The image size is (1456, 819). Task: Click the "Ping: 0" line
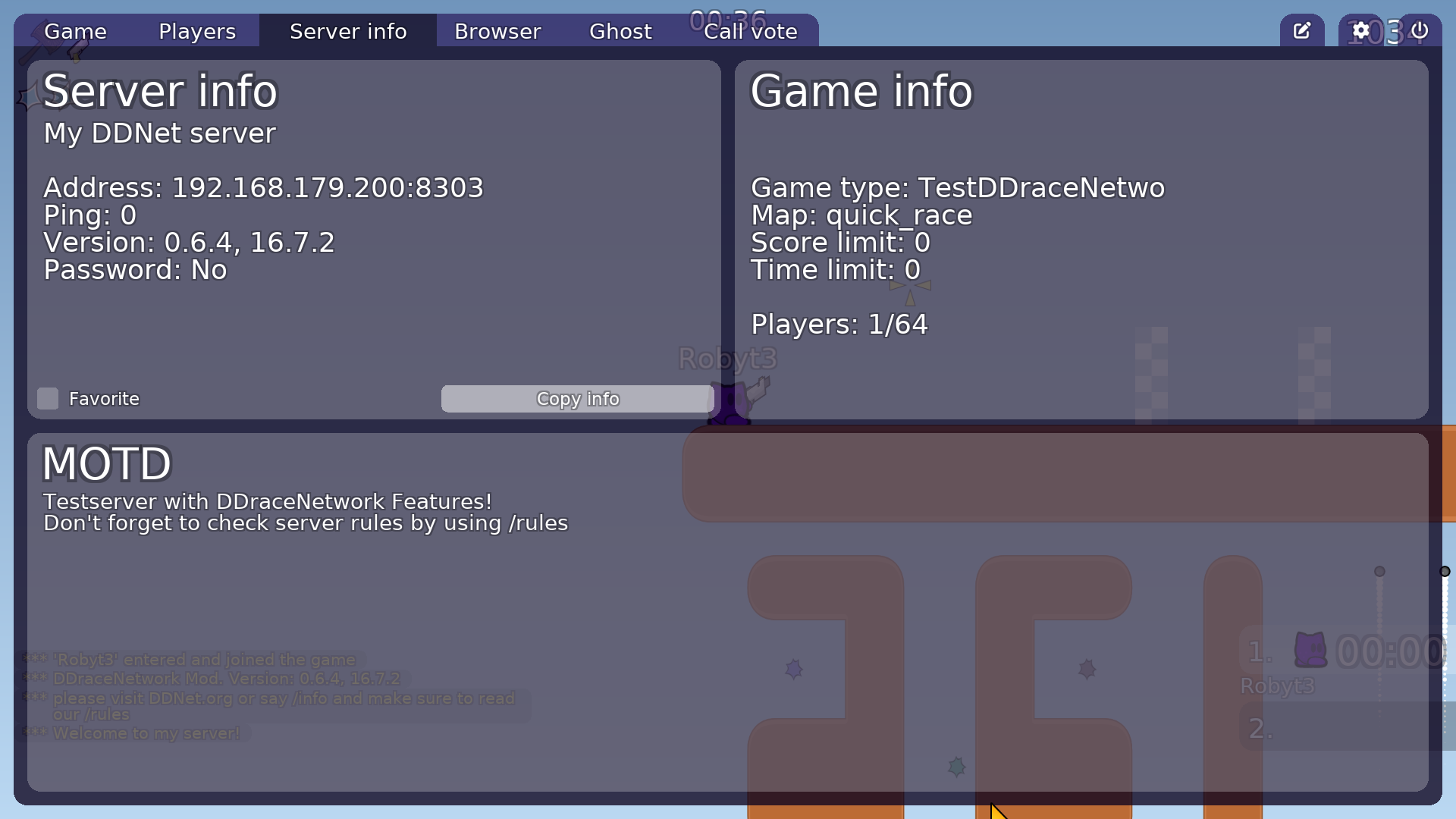[90, 215]
